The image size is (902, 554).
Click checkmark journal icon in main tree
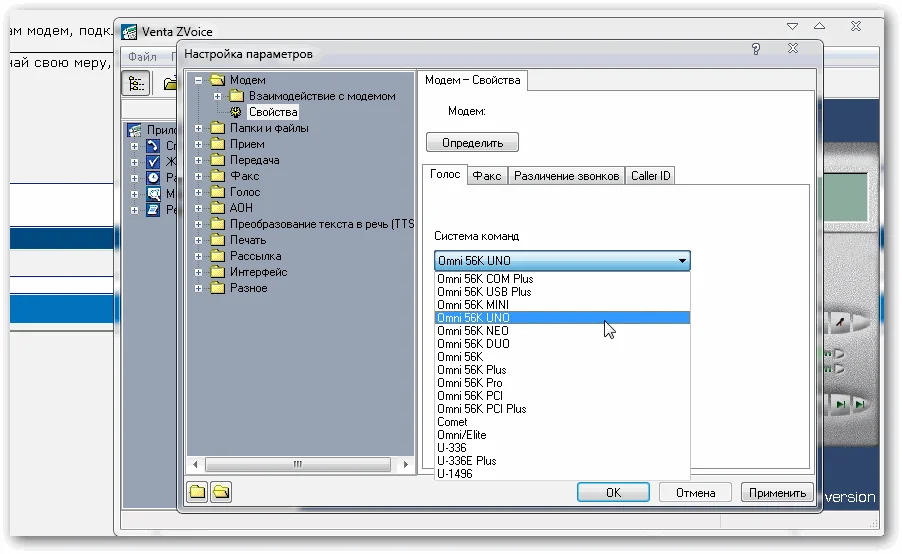click(153, 162)
